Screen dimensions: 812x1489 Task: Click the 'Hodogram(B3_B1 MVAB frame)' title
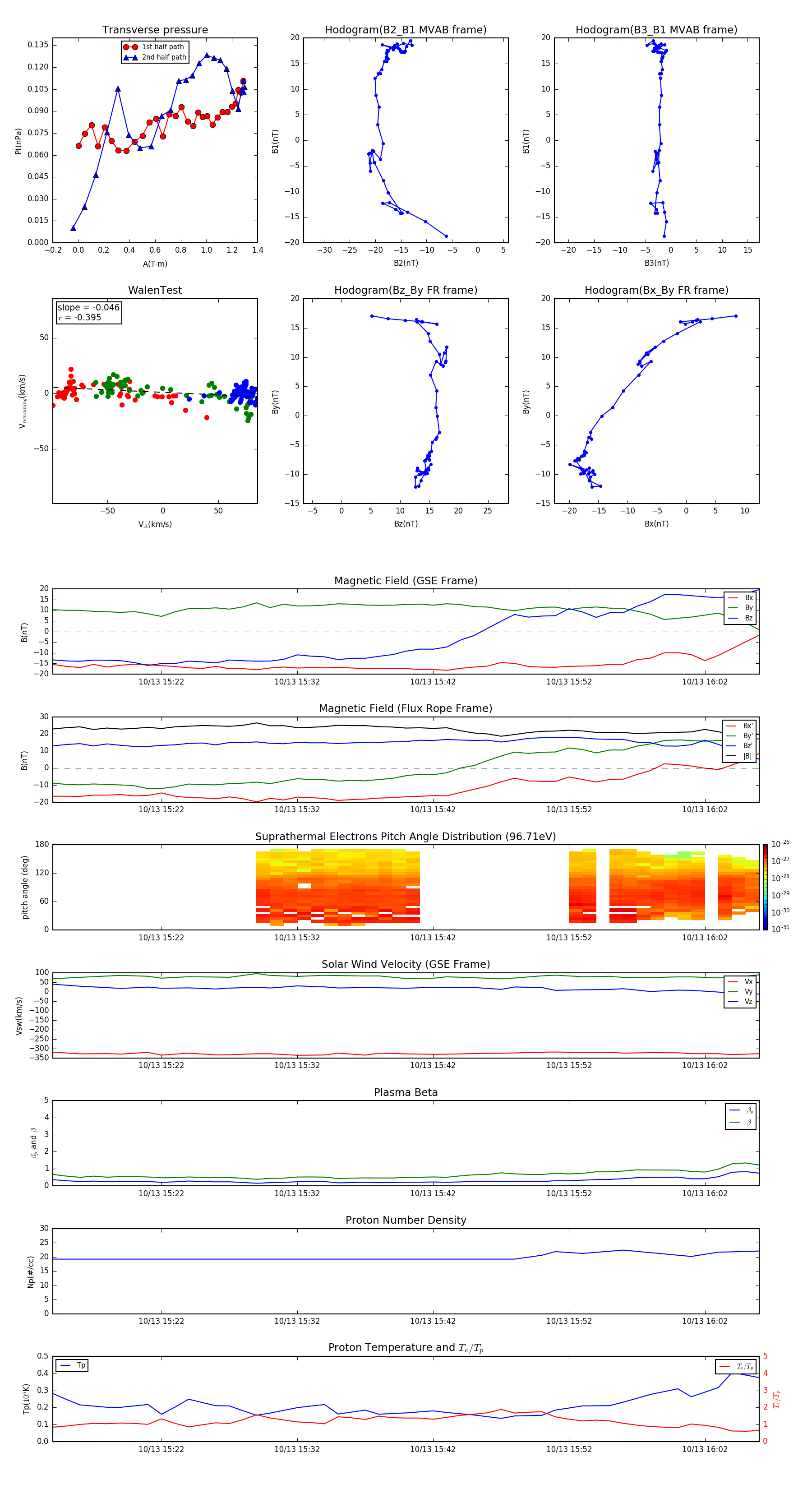(x=656, y=30)
